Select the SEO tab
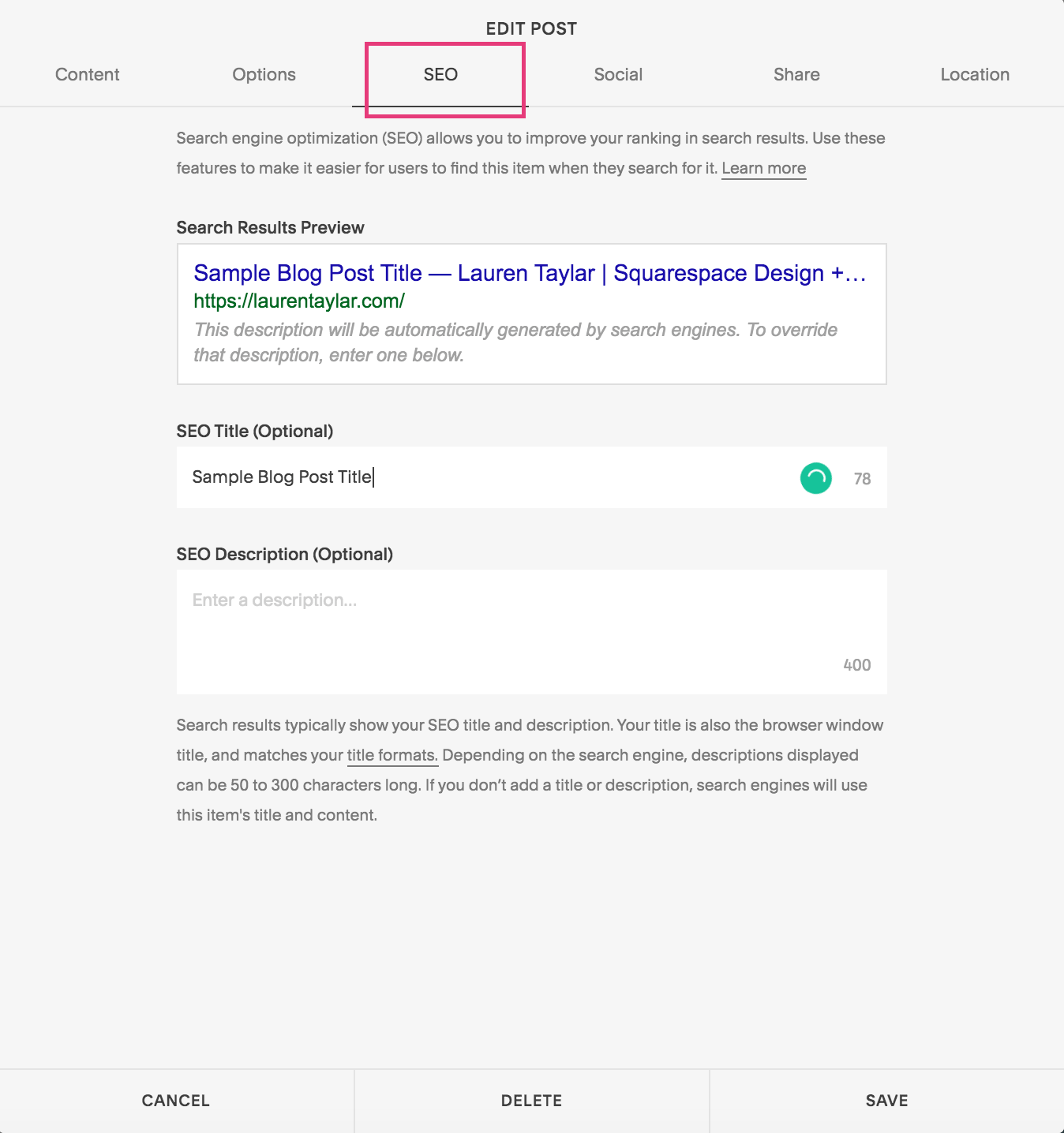This screenshot has height=1133, width=1064. click(440, 74)
